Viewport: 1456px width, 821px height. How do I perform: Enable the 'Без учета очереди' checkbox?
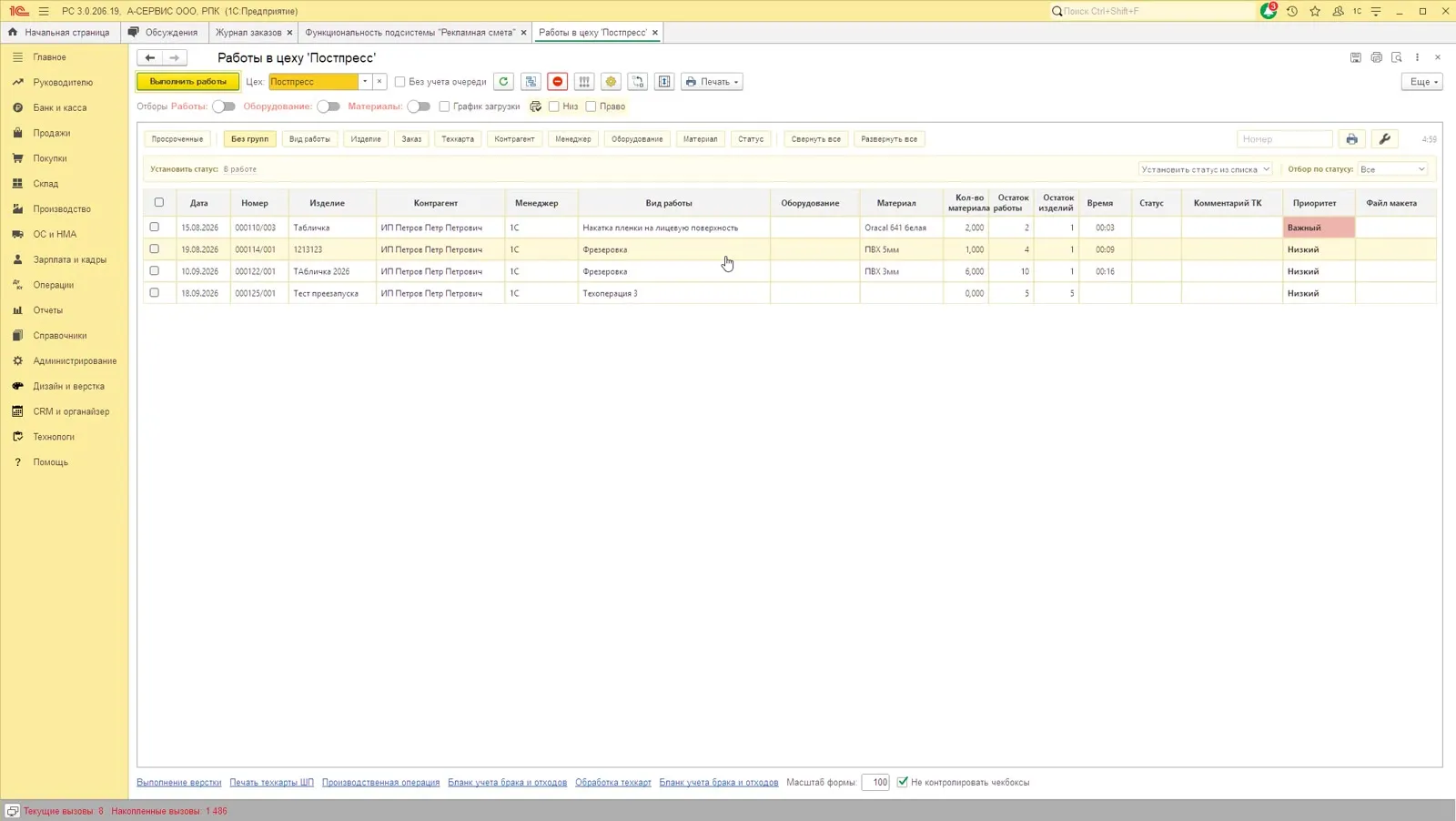pyautogui.click(x=399, y=82)
